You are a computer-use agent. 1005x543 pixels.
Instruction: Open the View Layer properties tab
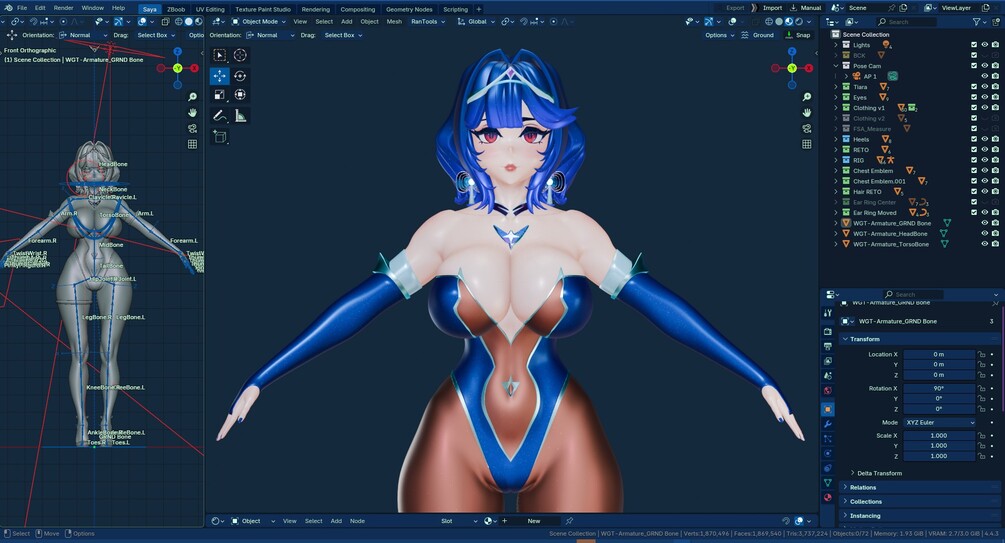pos(827,361)
